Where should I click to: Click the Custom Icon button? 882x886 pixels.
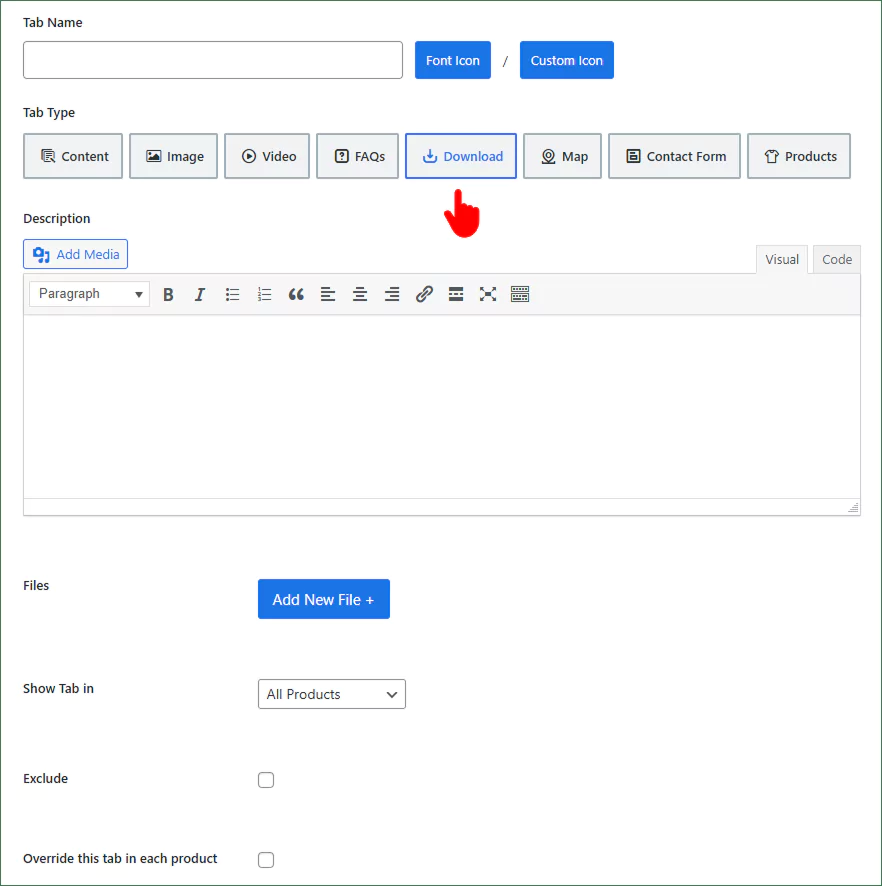(x=567, y=60)
